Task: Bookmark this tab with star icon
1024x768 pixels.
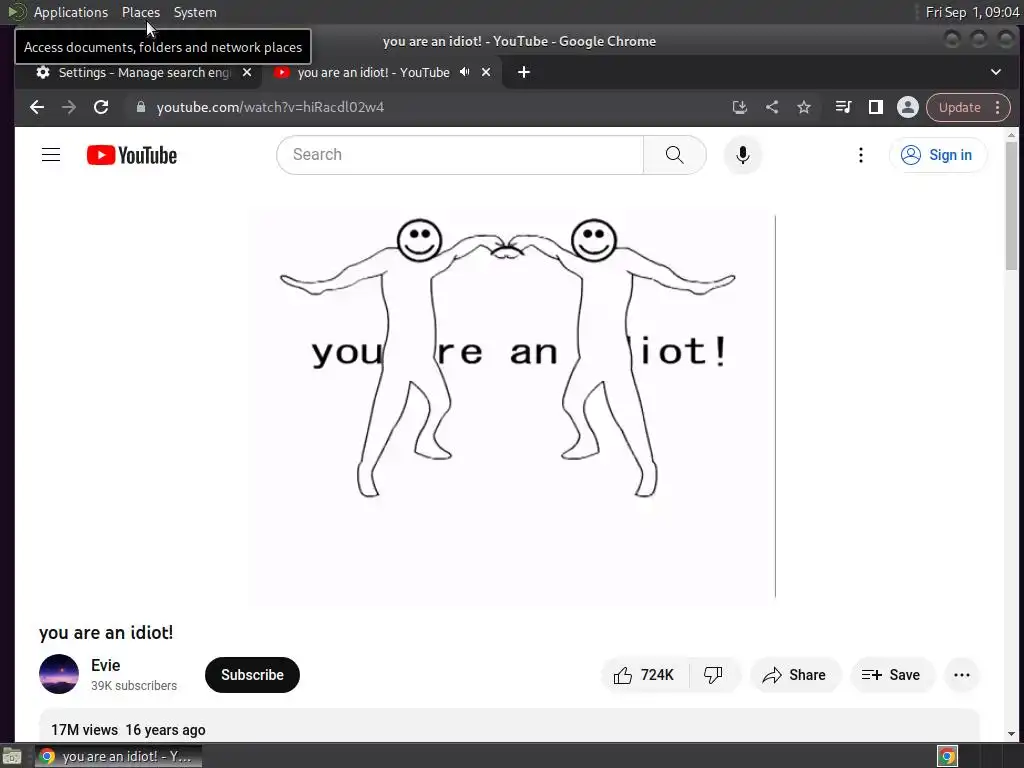Action: pyautogui.click(x=804, y=107)
